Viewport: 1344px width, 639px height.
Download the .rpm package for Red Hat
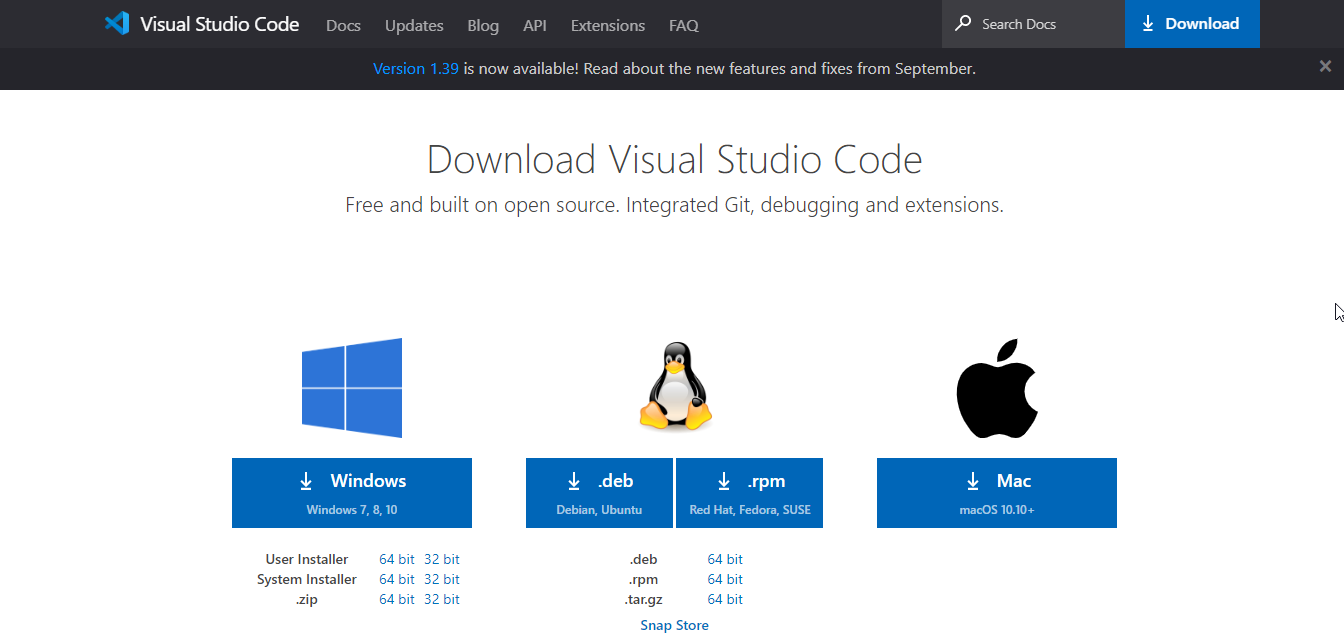coord(750,493)
